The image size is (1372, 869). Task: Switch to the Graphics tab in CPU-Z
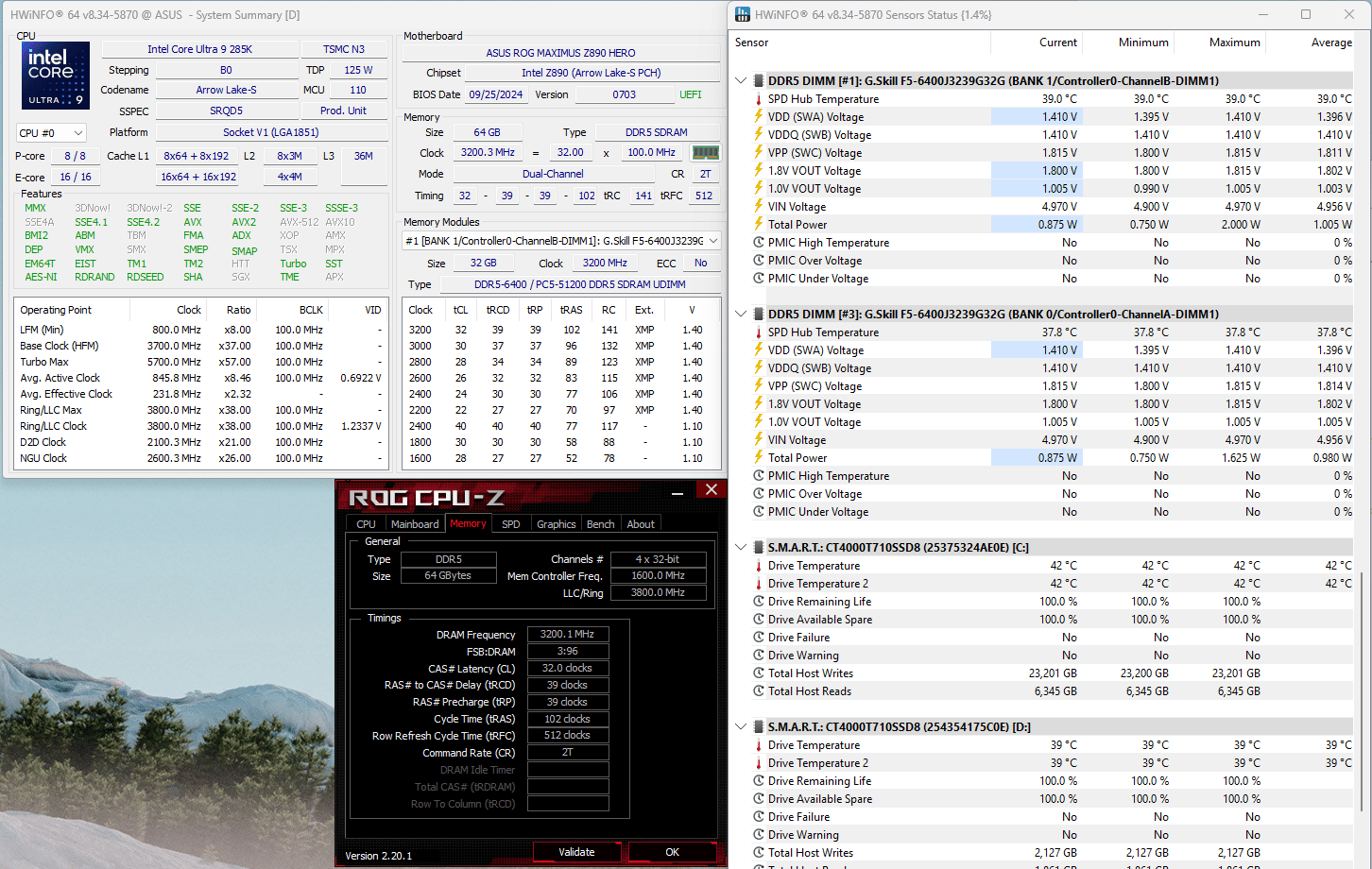(x=556, y=524)
